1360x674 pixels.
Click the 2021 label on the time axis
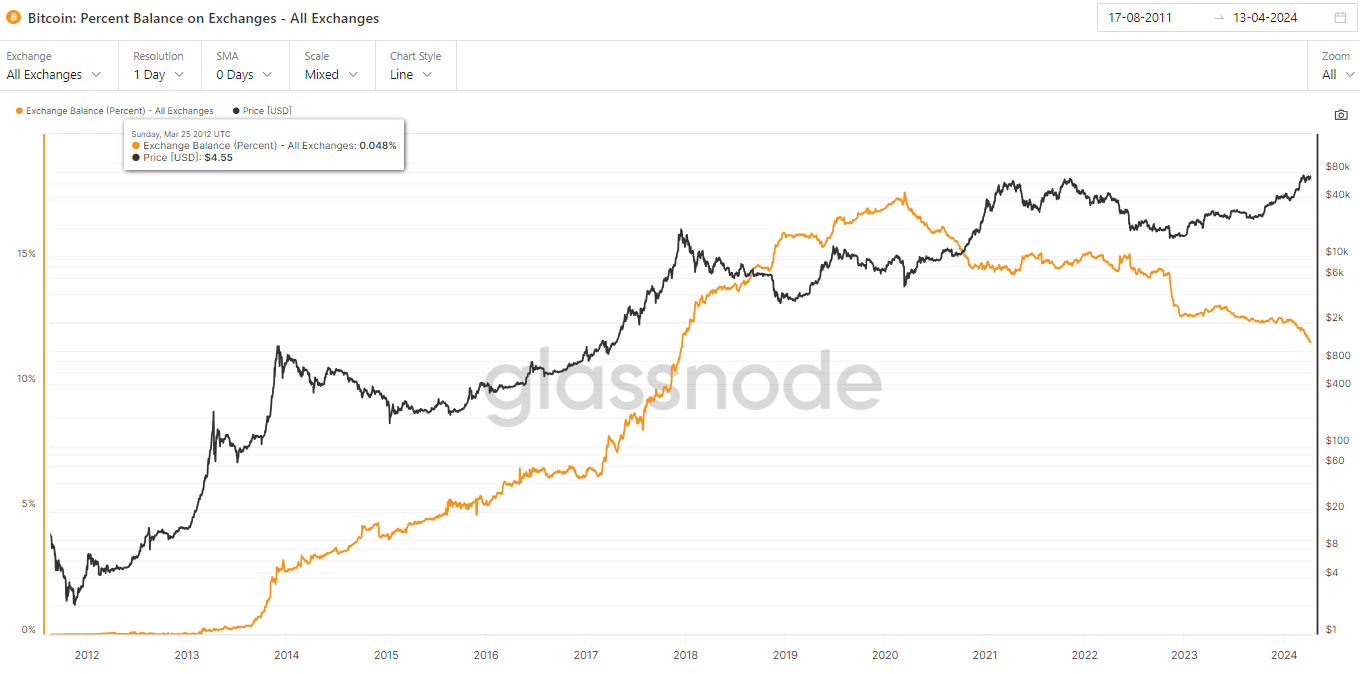tap(984, 656)
